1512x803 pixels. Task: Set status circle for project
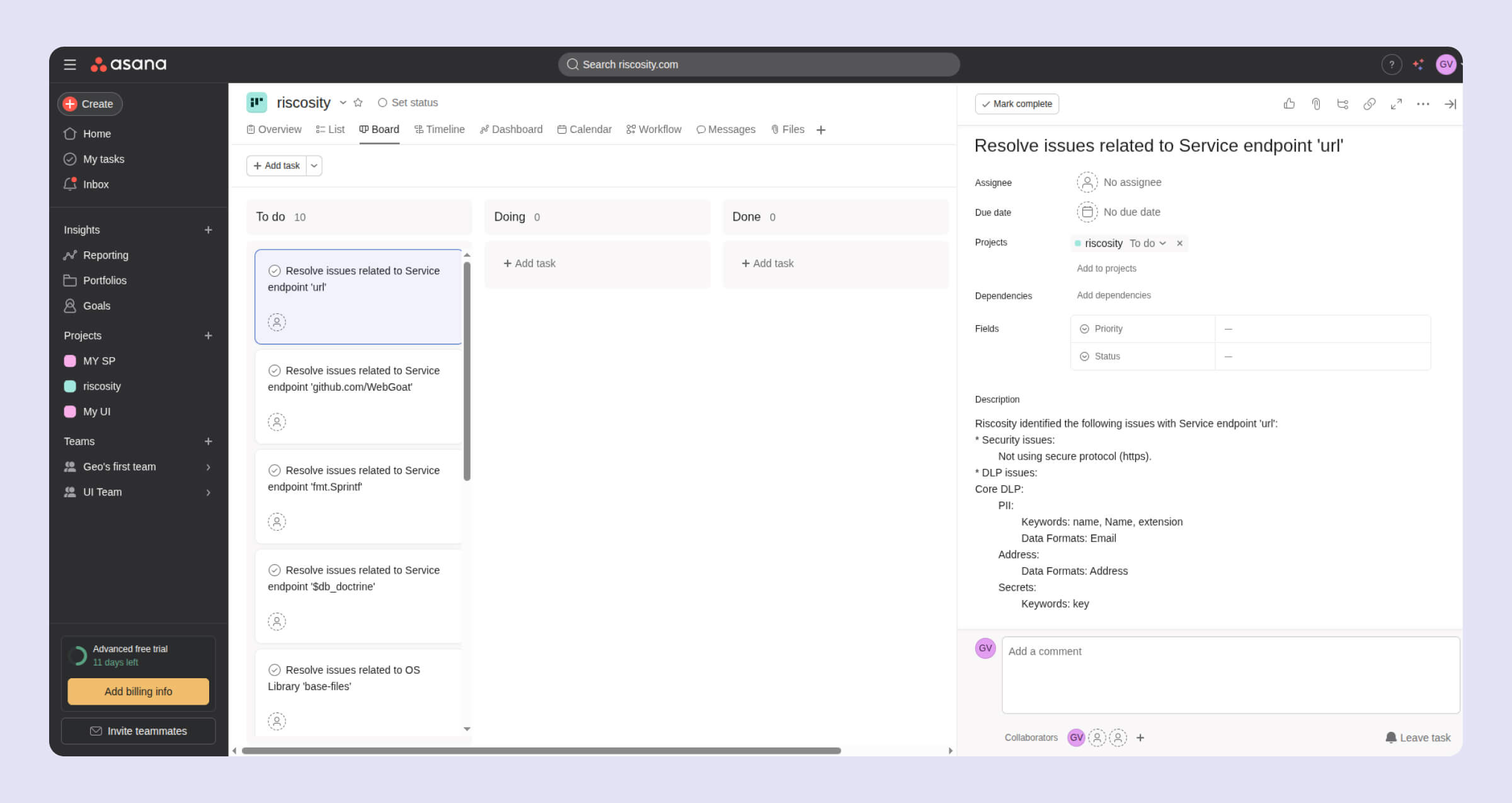382,103
